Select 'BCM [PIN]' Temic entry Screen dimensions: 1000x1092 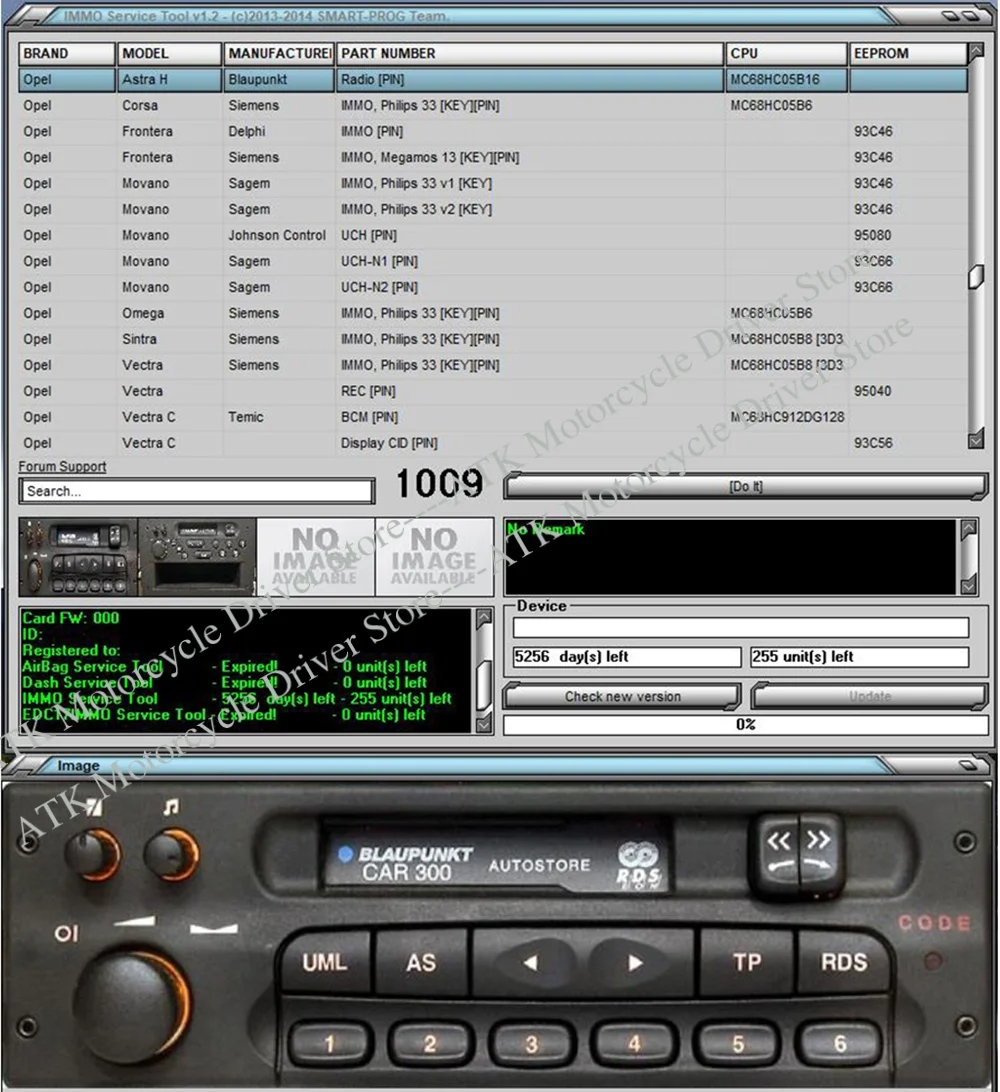(370, 417)
